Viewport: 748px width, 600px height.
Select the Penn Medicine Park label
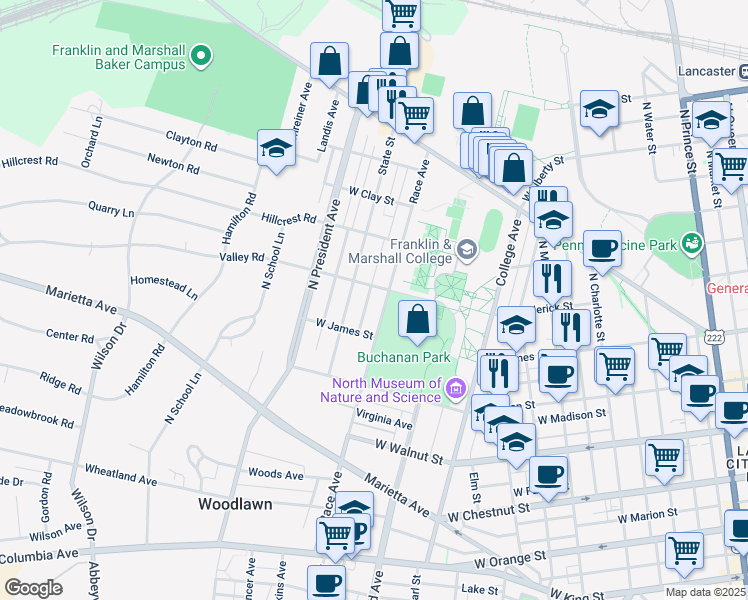[615, 245]
